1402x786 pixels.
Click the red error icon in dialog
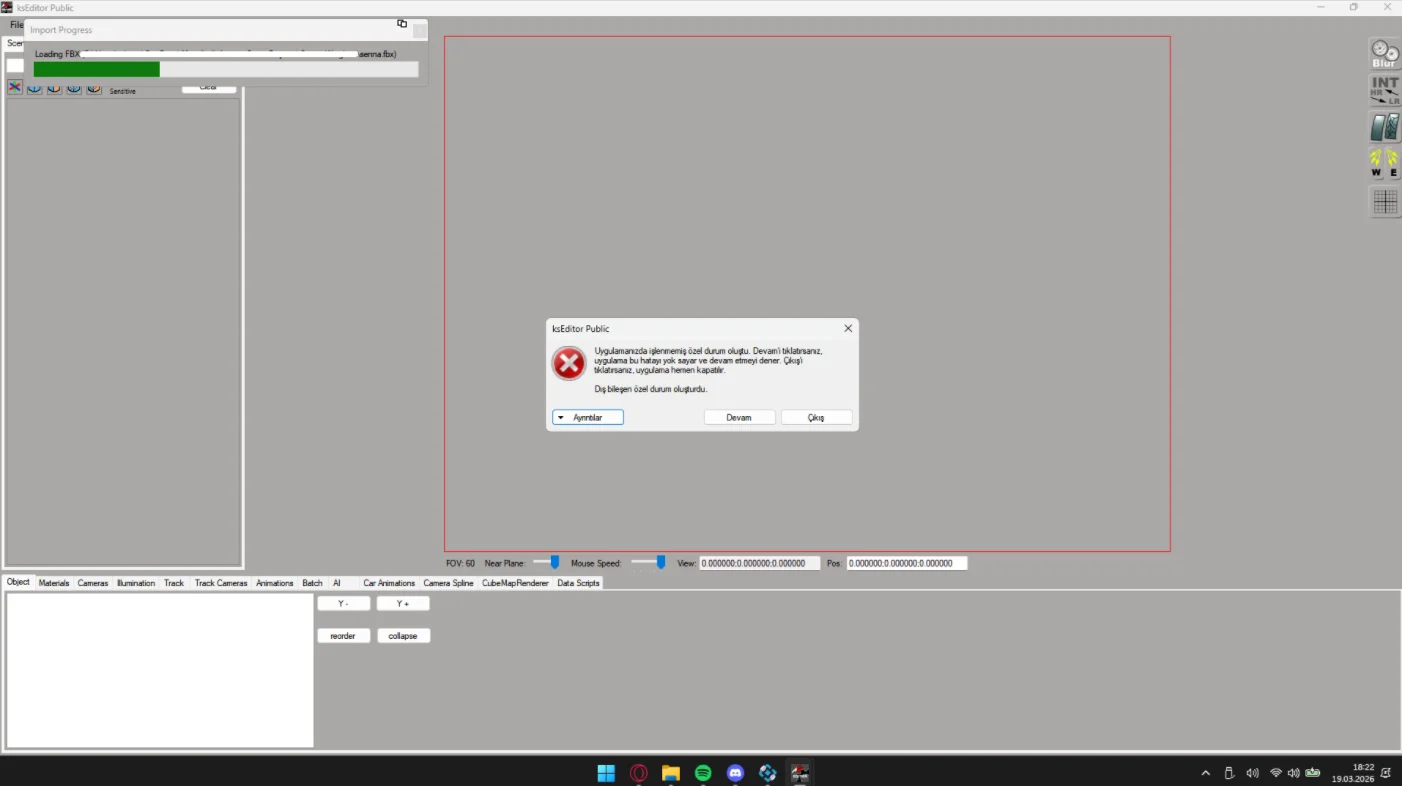pyautogui.click(x=569, y=364)
